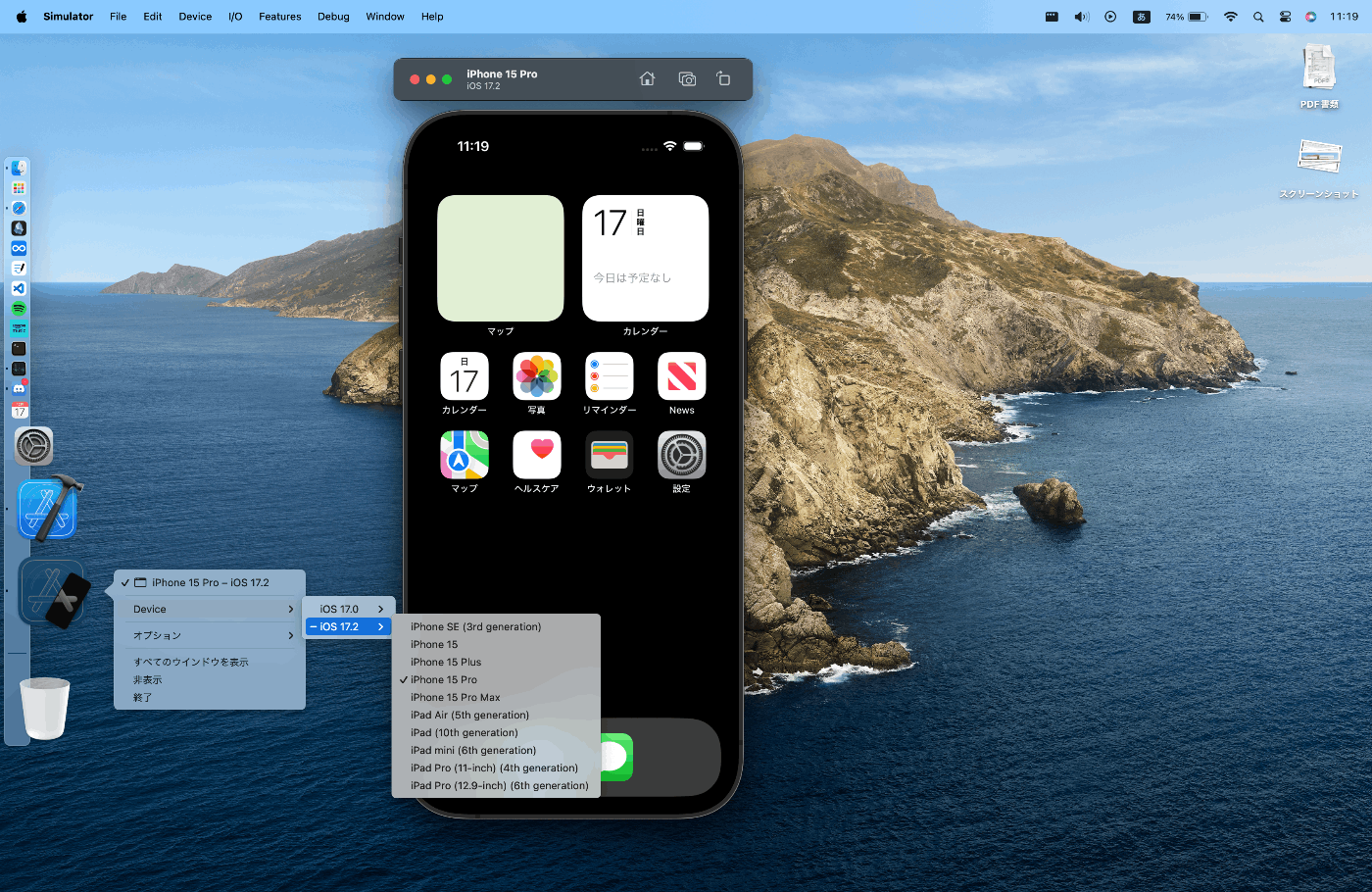1372x892 pixels.
Task: Tap the Calendar widget showing 17
Action: point(646,258)
